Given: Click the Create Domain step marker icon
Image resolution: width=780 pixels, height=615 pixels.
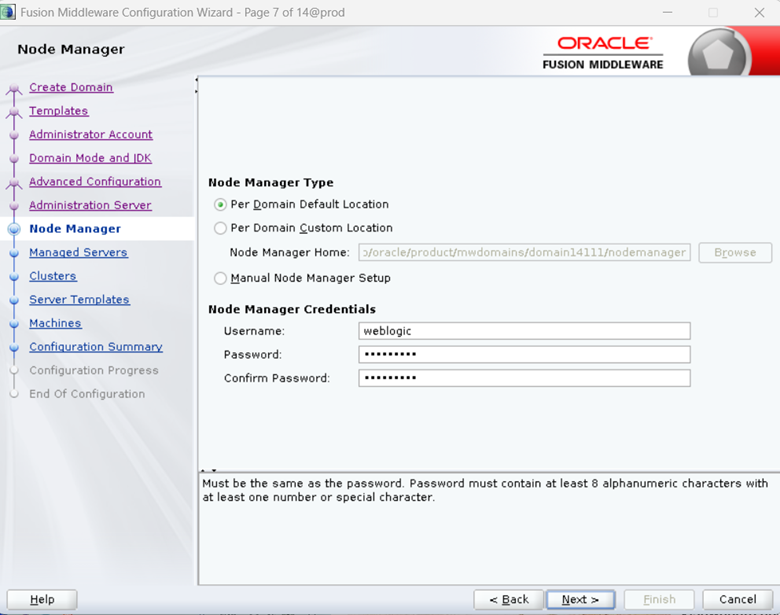Looking at the screenshot, I should [14, 90].
